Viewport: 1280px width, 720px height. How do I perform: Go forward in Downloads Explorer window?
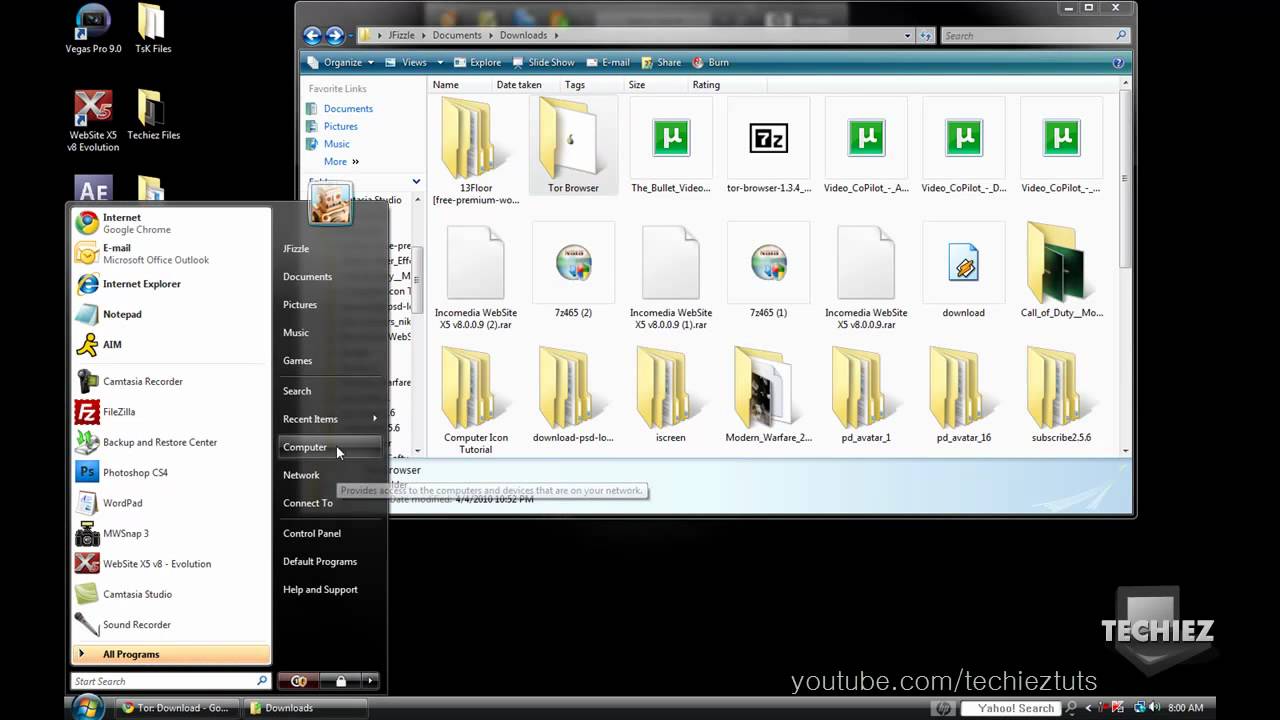click(335, 36)
